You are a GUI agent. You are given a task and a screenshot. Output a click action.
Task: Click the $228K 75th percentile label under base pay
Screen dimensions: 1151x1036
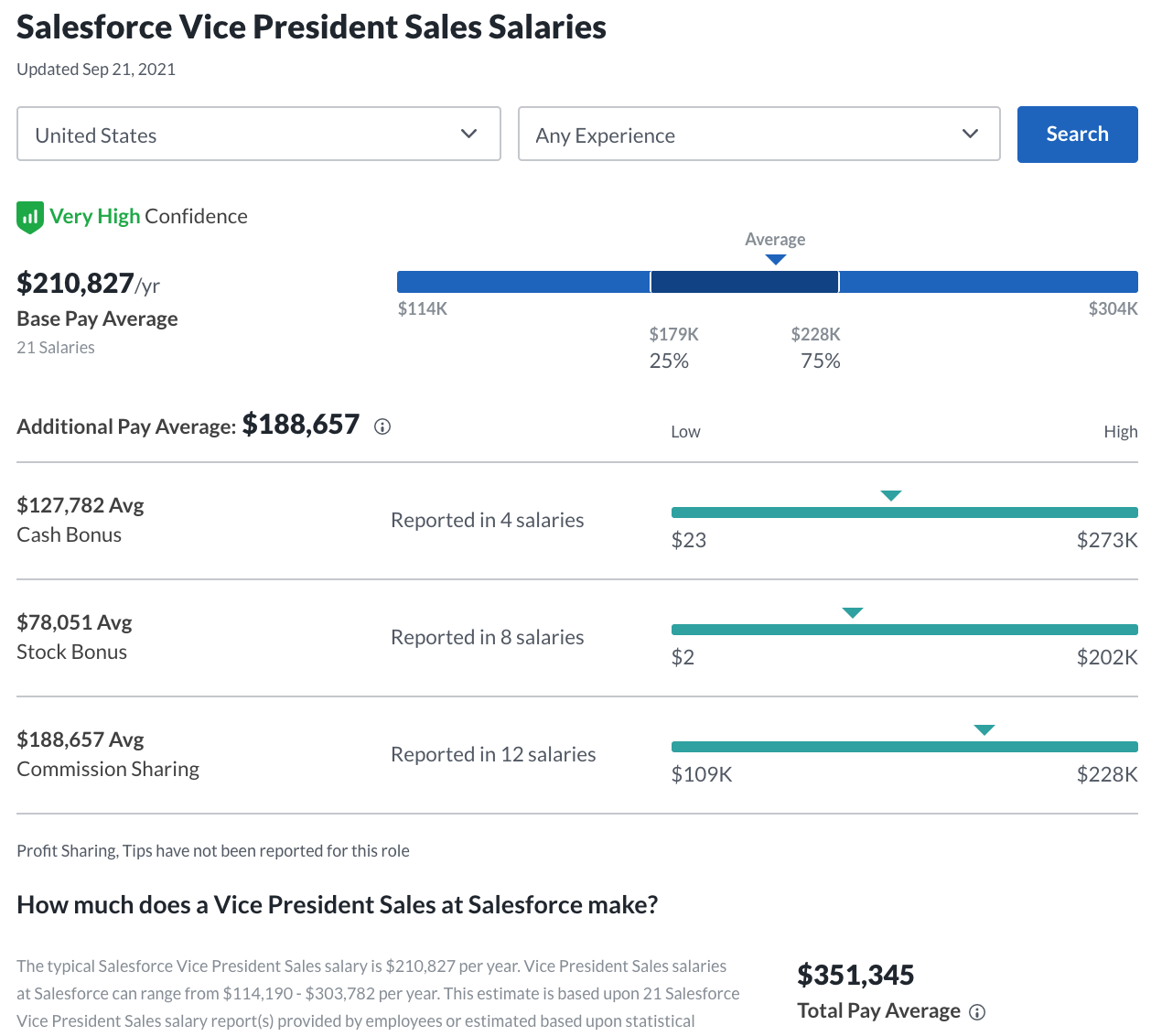[816, 335]
